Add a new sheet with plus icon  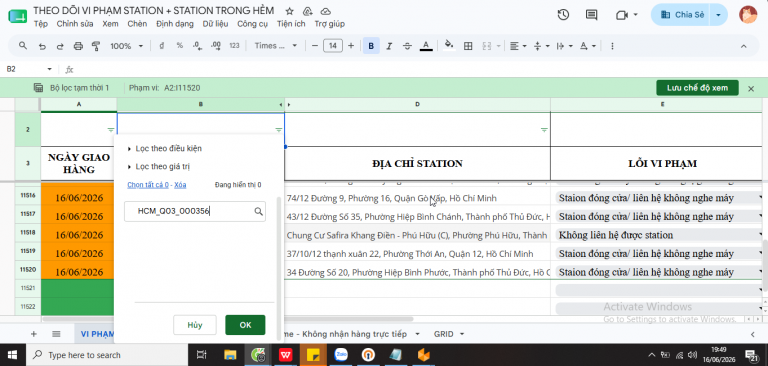[34, 334]
